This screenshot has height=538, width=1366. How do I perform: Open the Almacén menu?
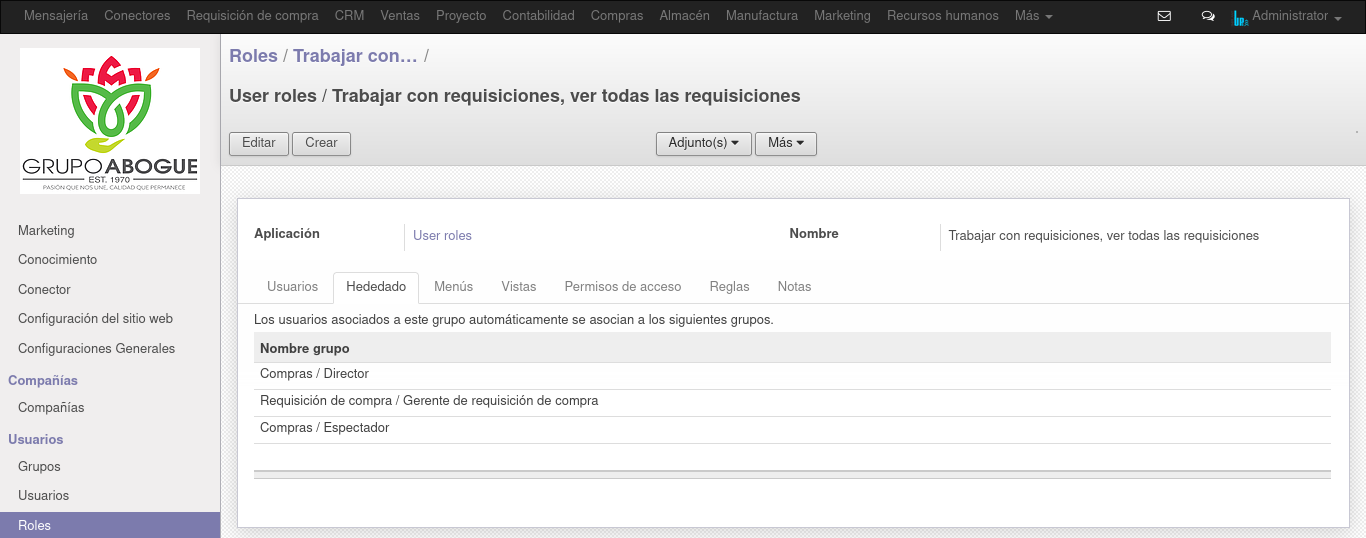point(685,16)
